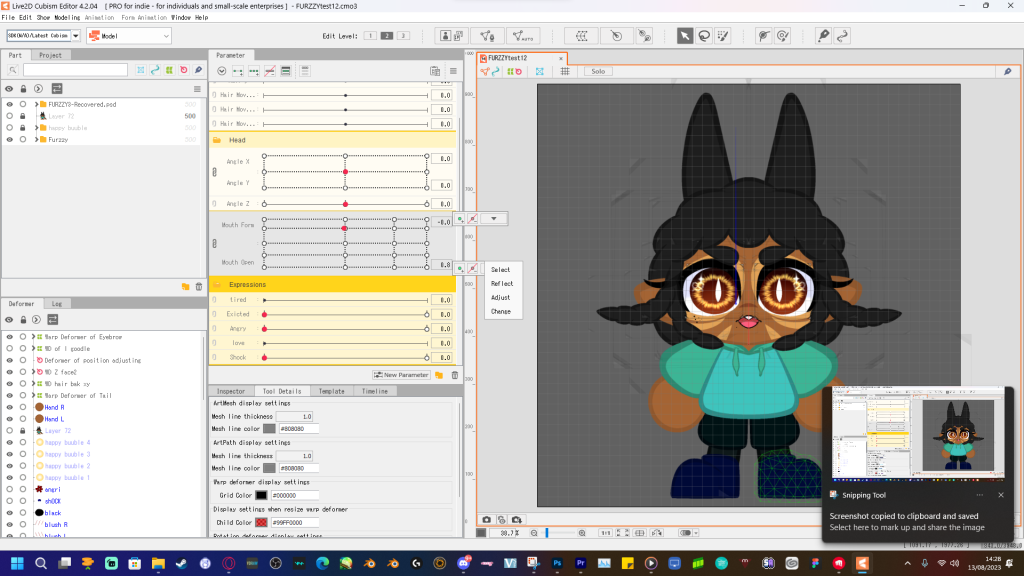1024x576 pixels.
Task: Expand the FURZZY3-Recovered.psd folder
Action: point(37,104)
